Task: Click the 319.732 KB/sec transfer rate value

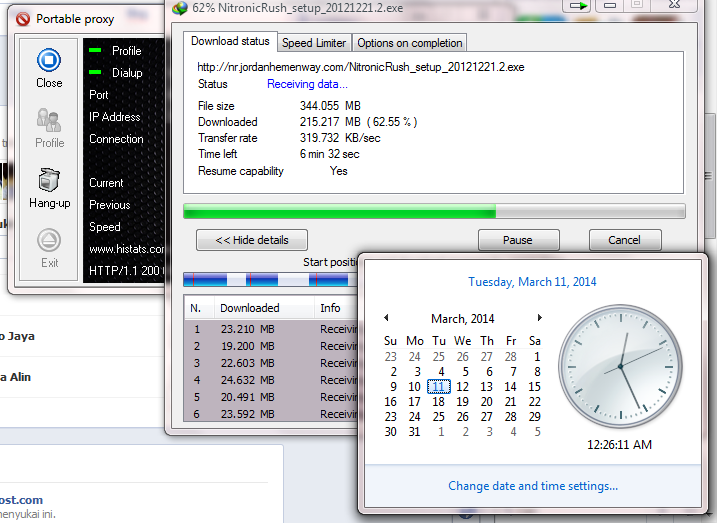Action: tap(340, 138)
